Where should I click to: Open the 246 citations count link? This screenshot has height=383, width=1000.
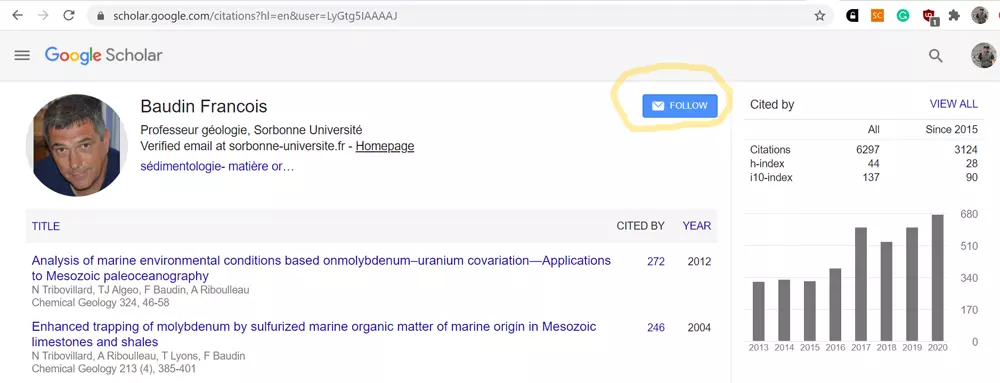656,328
